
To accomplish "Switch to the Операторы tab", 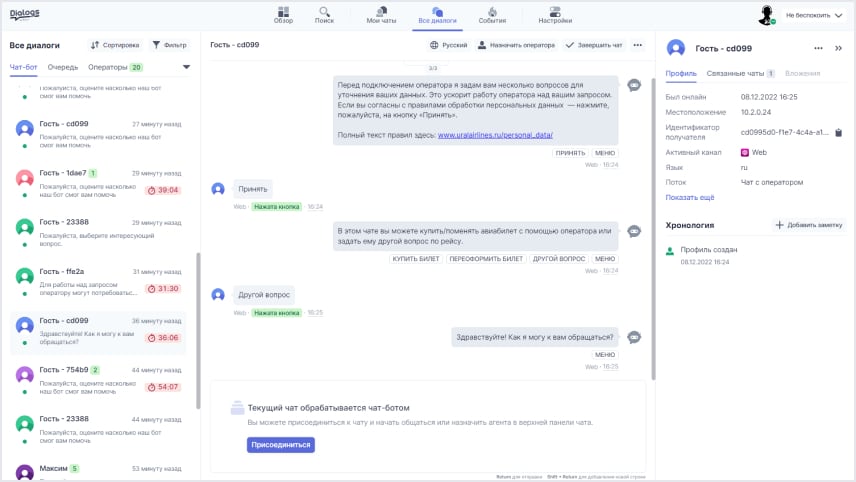I will point(115,67).
